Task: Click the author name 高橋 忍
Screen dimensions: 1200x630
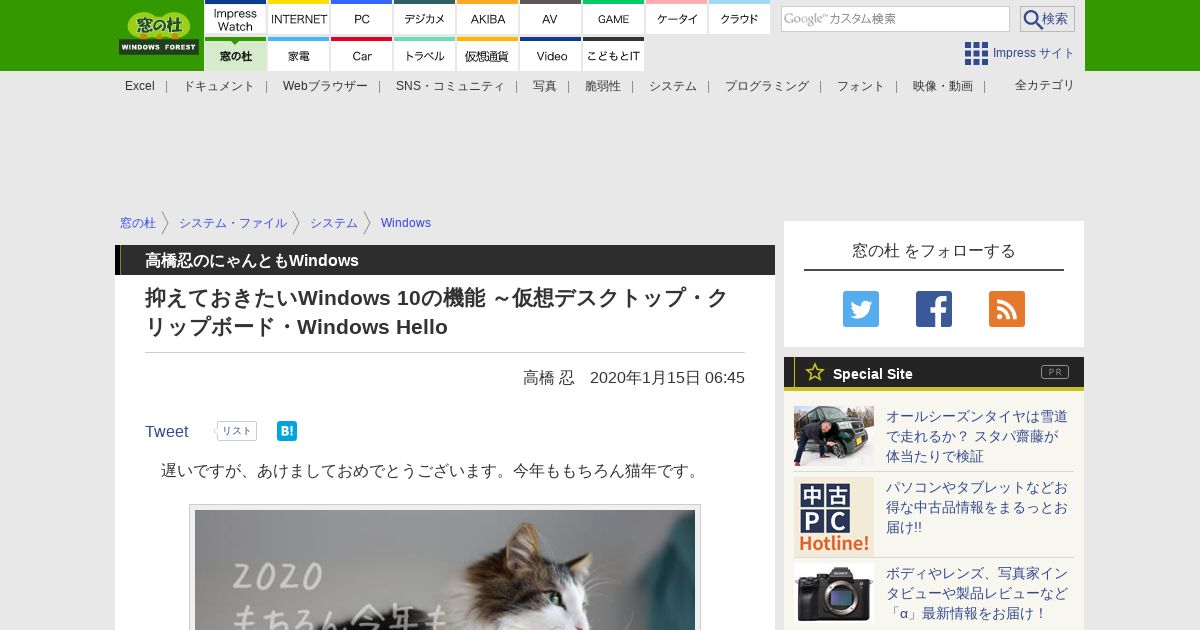Action: coord(549,377)
